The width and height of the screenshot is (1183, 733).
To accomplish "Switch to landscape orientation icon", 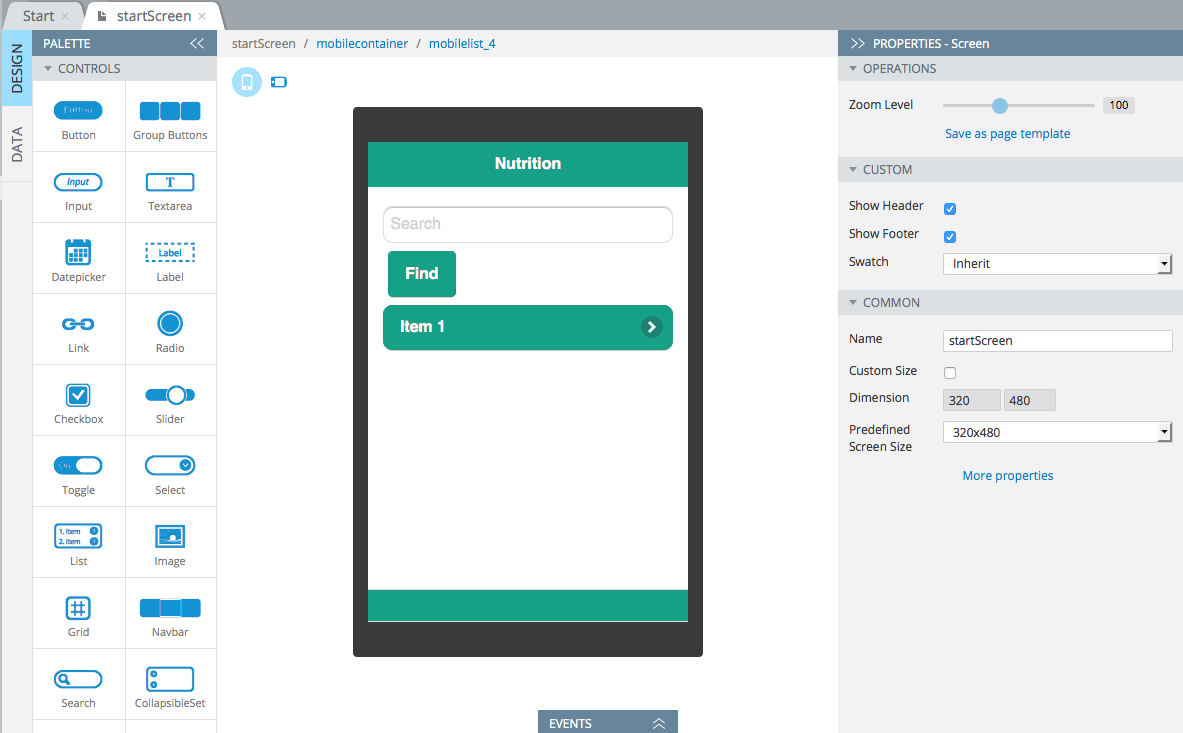I will 279,82.
